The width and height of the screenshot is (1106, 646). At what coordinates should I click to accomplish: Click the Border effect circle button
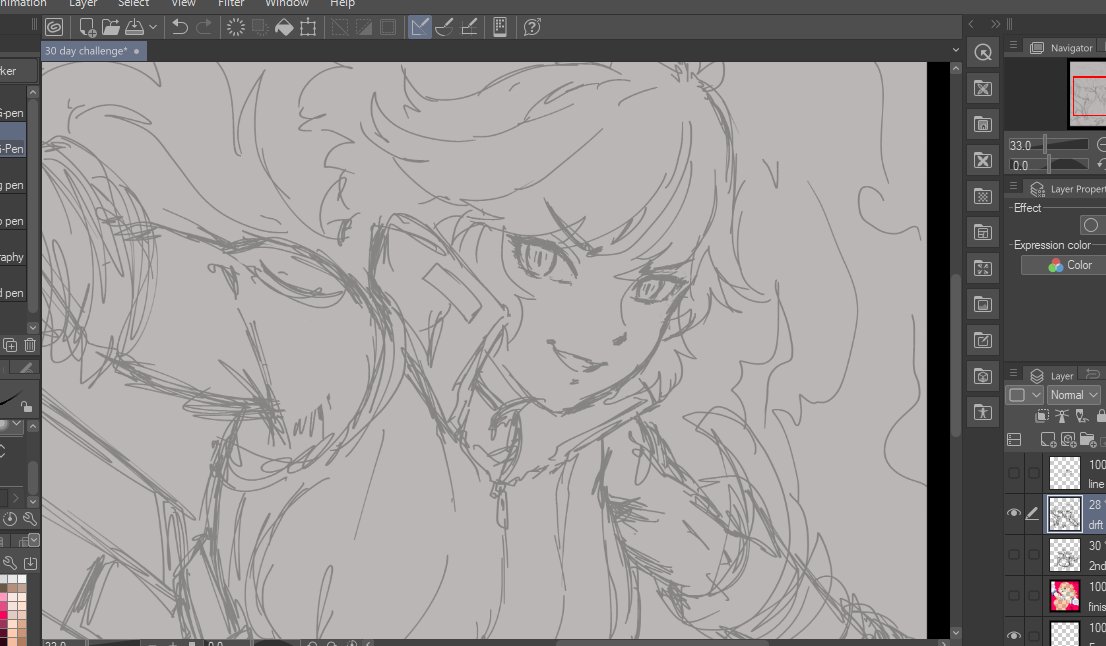coord(1091,225)
